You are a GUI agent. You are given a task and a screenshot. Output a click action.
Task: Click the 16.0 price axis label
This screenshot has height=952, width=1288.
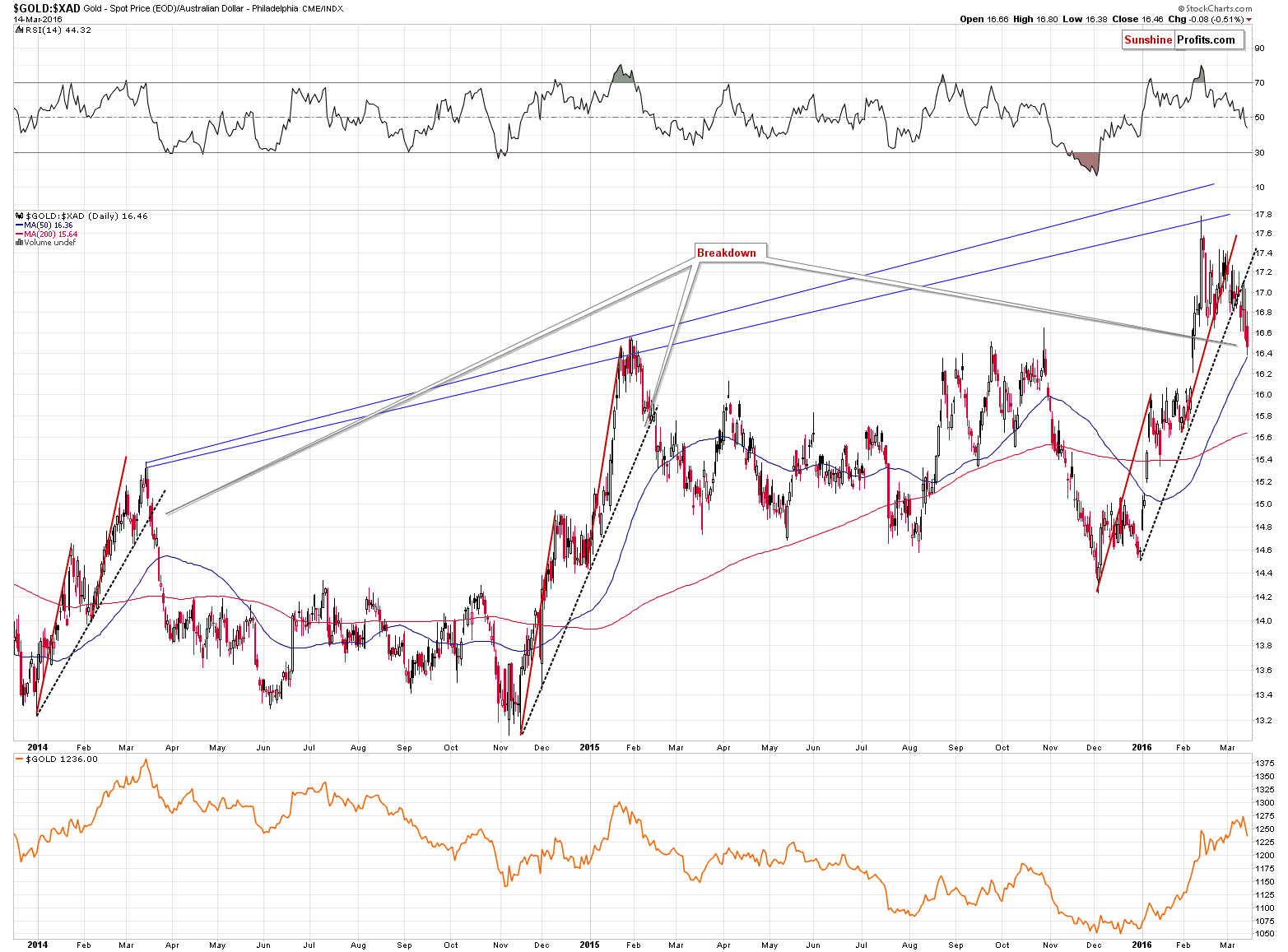coord(1262,395)
